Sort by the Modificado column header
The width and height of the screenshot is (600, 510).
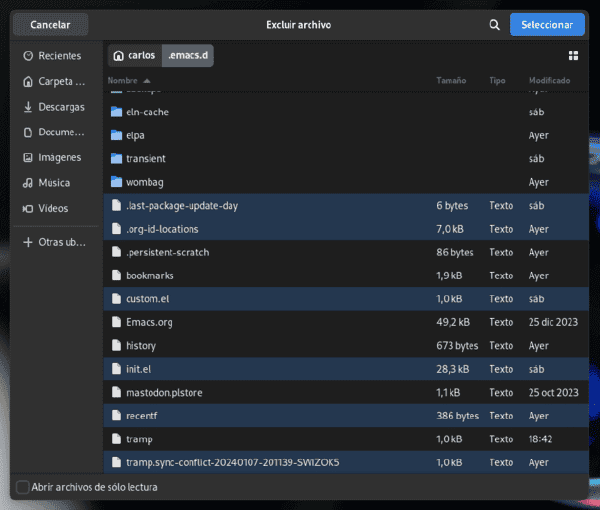click(549, 81)
